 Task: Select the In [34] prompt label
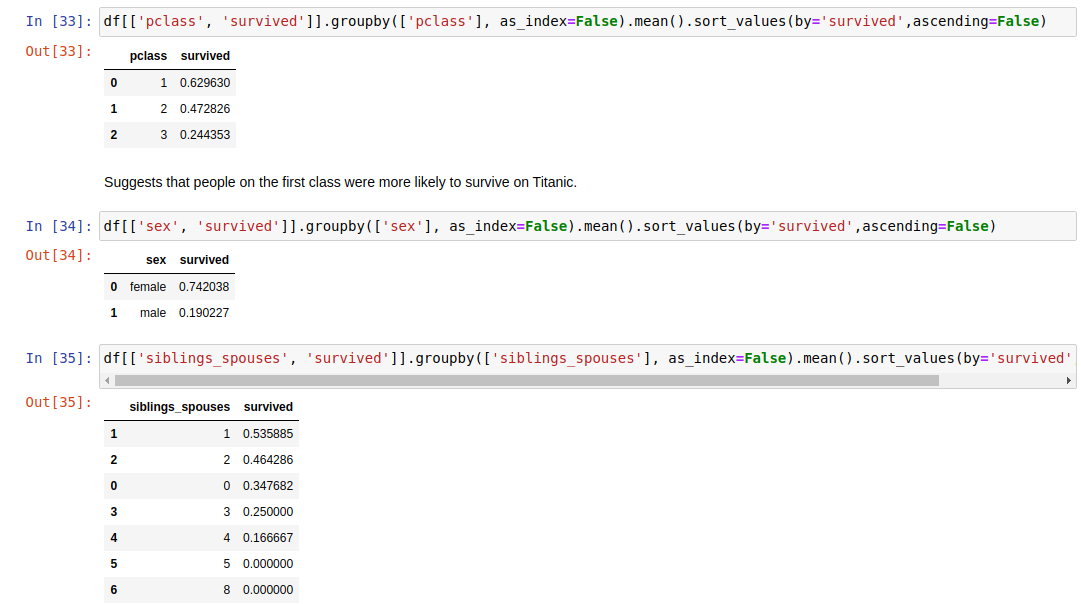pos(59,226)
